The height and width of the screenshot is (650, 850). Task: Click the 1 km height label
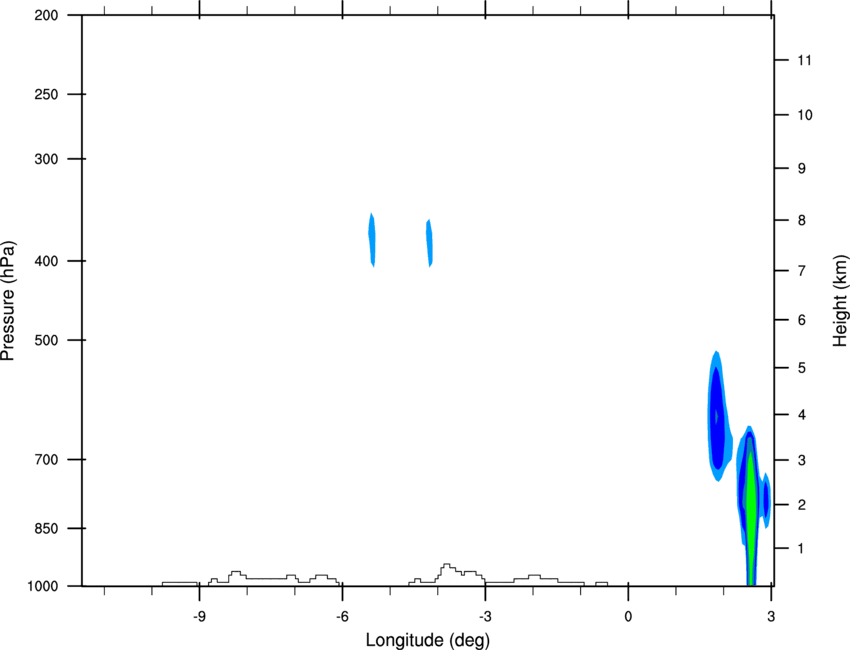point(802,549)
